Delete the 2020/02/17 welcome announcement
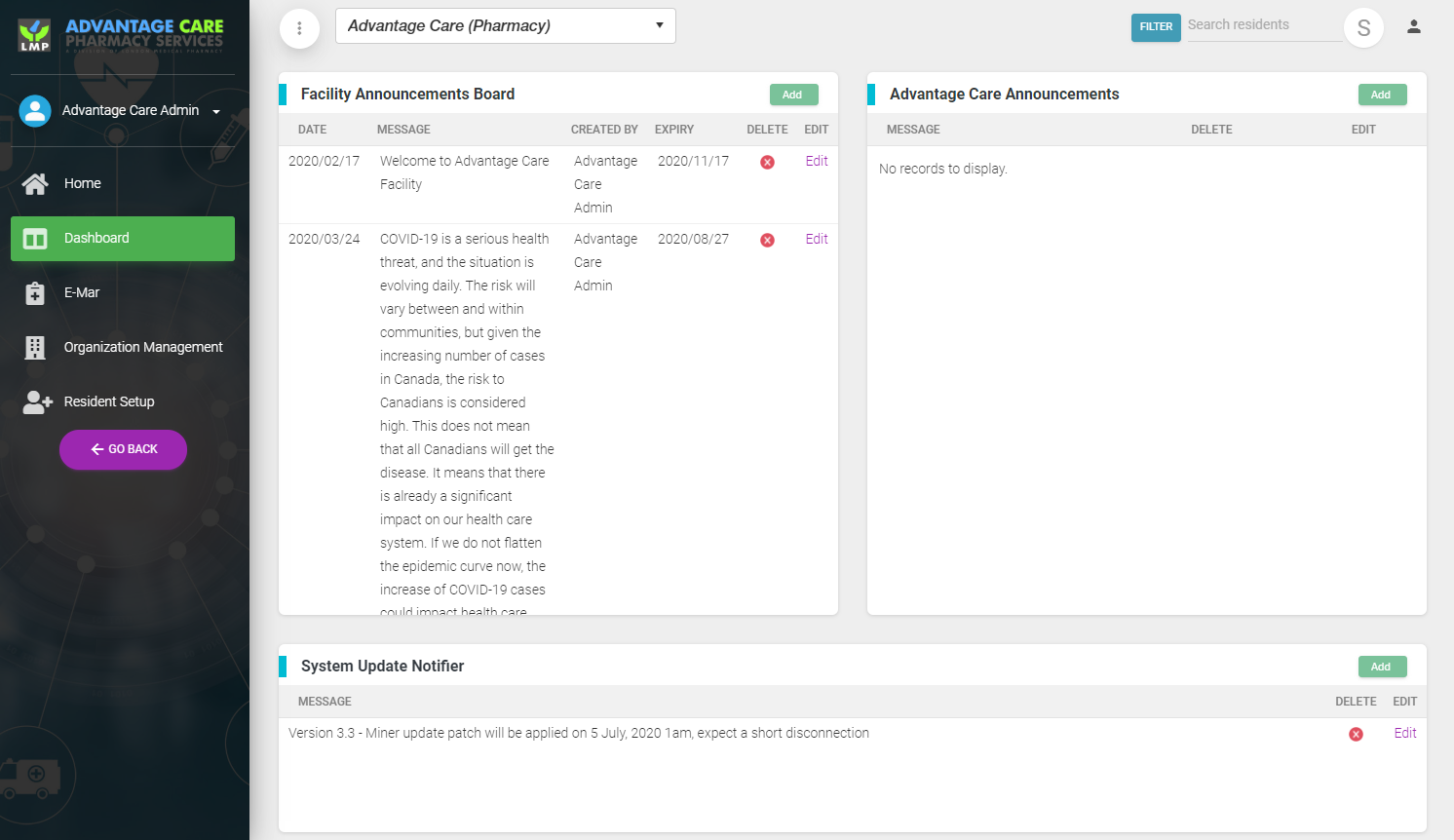Screen dimensions: 1454x840 coord(768,163)
